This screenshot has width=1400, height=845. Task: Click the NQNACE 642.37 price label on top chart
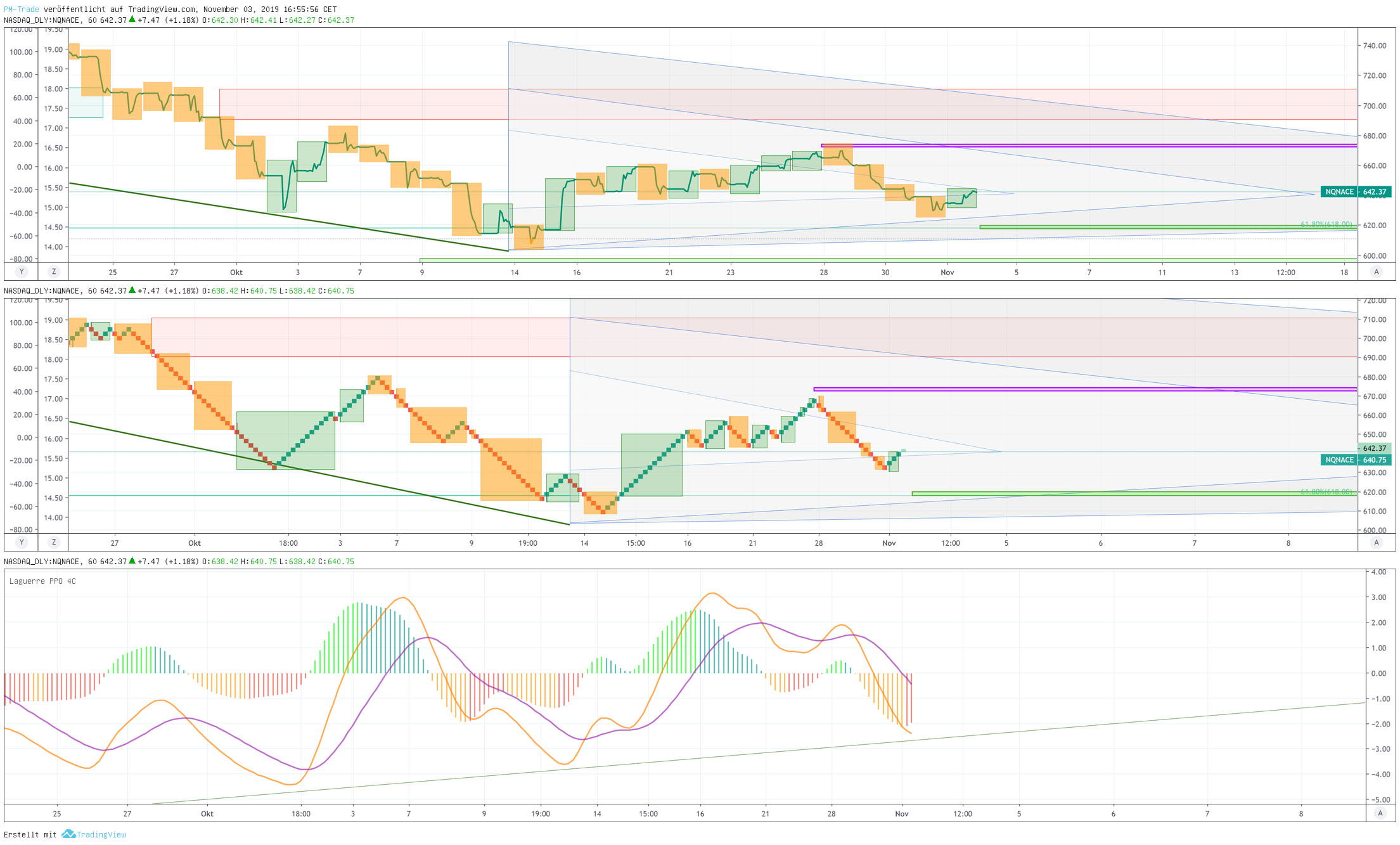coord(1356,191)
